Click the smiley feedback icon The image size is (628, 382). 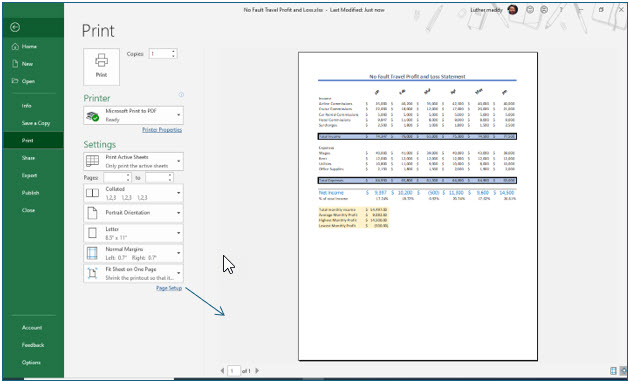point(530,10)
